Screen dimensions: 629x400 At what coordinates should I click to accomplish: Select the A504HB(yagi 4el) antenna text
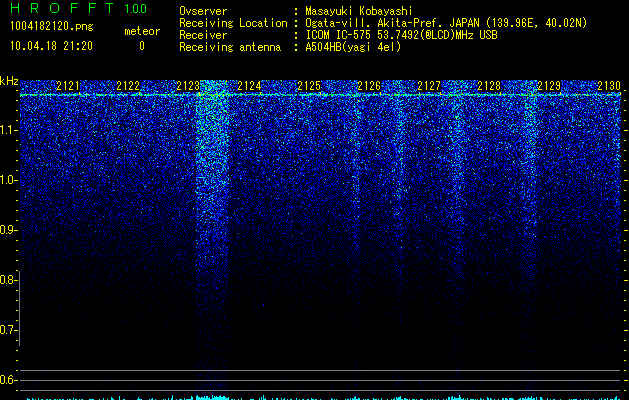[353, 47]
